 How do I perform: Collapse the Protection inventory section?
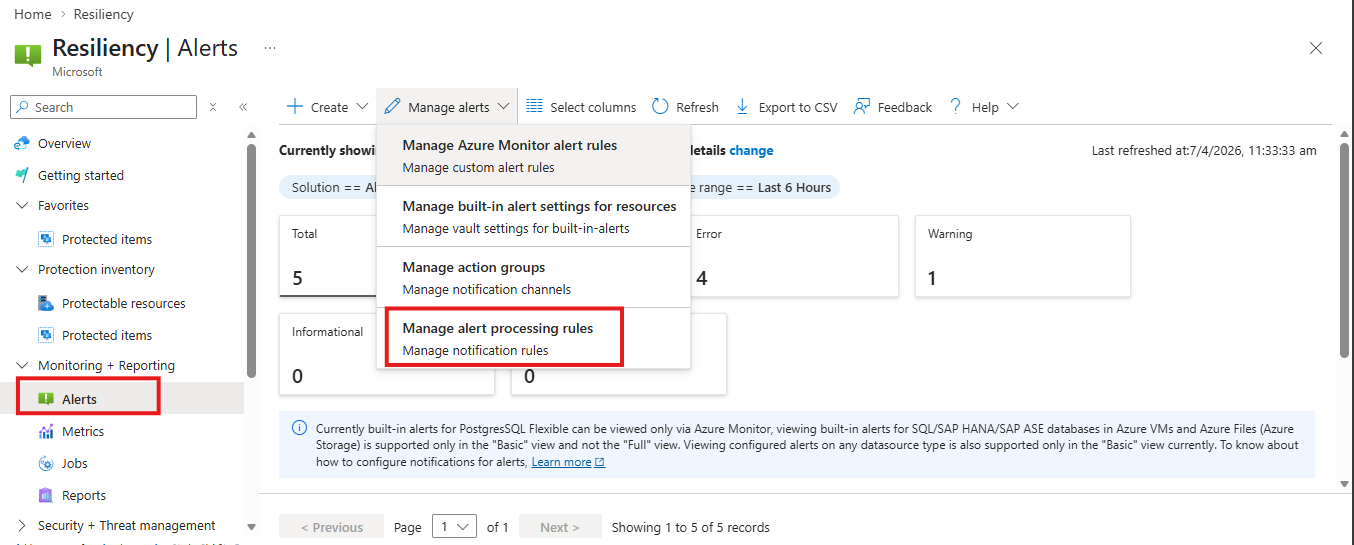22,269
